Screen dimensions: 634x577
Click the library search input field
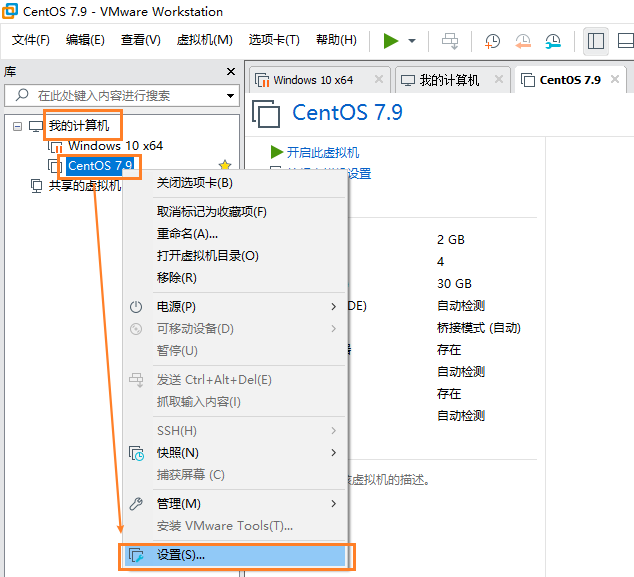[x=121, y=96]
